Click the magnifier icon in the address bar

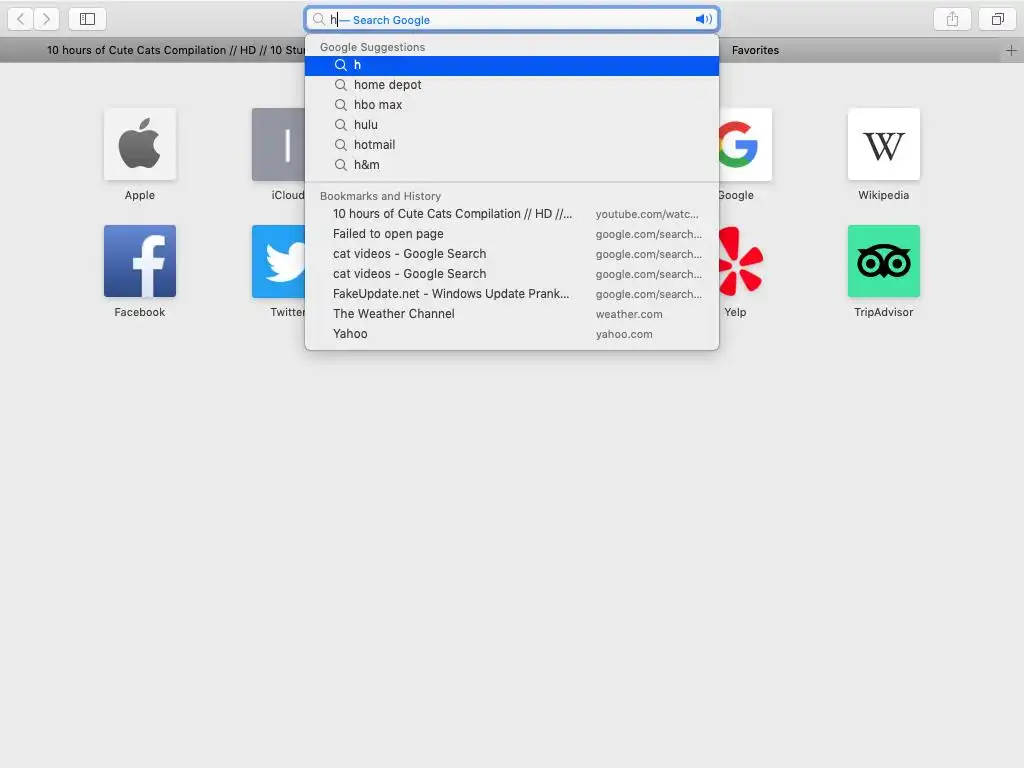(318, 20)
